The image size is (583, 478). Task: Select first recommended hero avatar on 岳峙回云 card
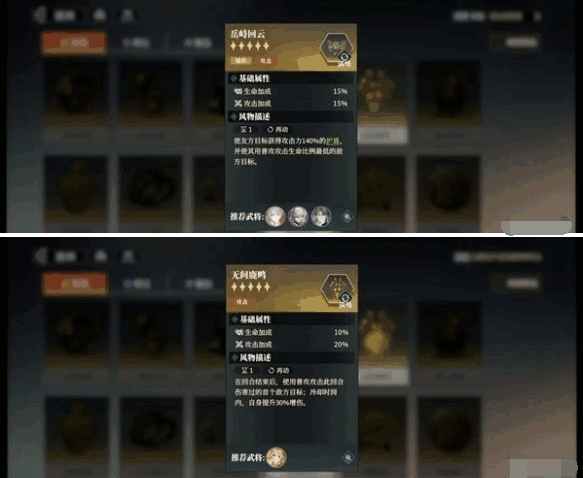pyautogui.click(x=276, y=216)
